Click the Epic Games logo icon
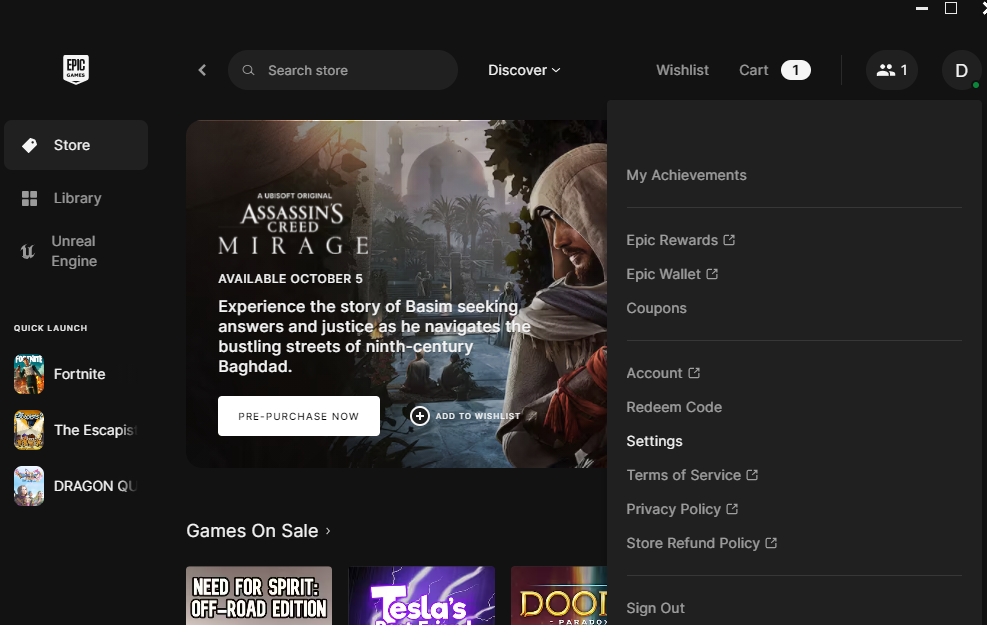Viewport: 987px width, 625px height. pos(76,70)
